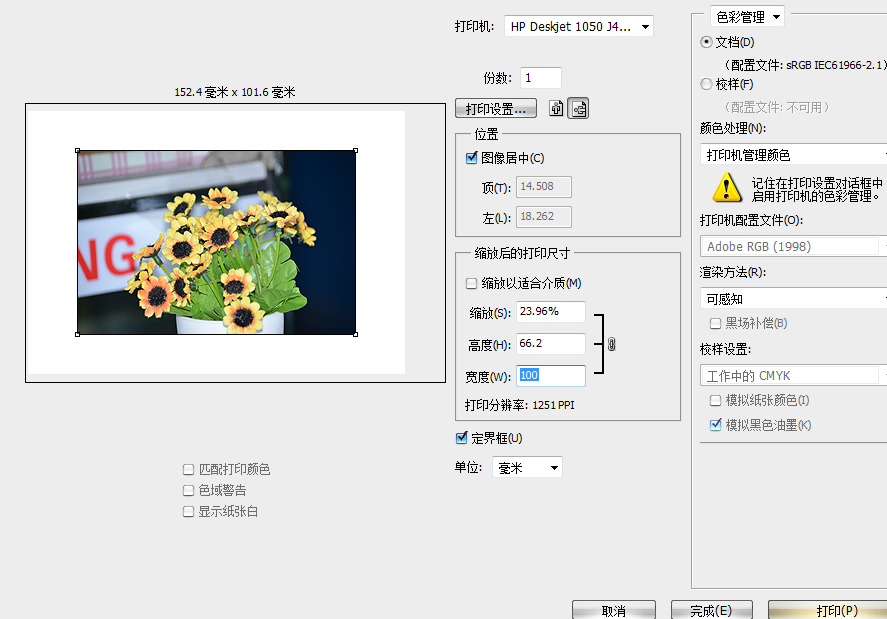This screenshot has height=619, width=887.
Task: Enable 缩放以适合介质 checkbox
Action: (471, 283)
